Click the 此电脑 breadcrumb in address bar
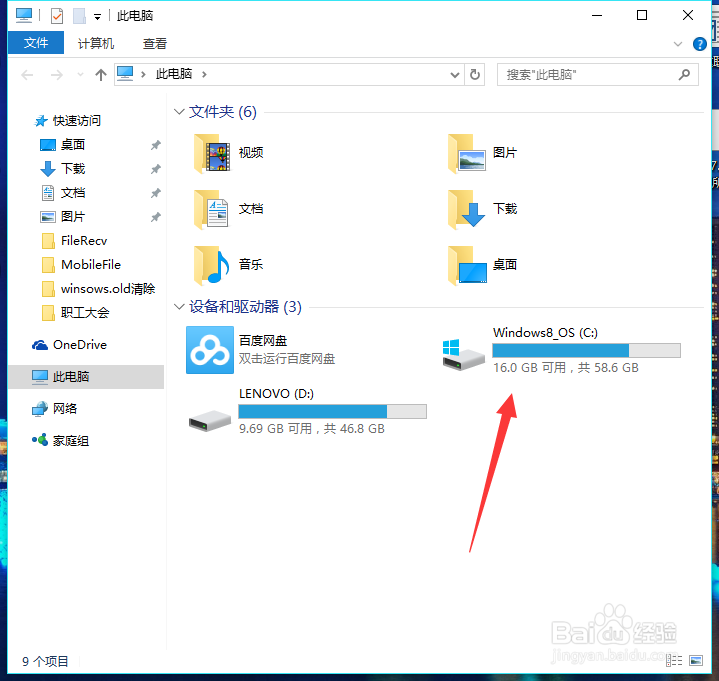 click(174, 74)
